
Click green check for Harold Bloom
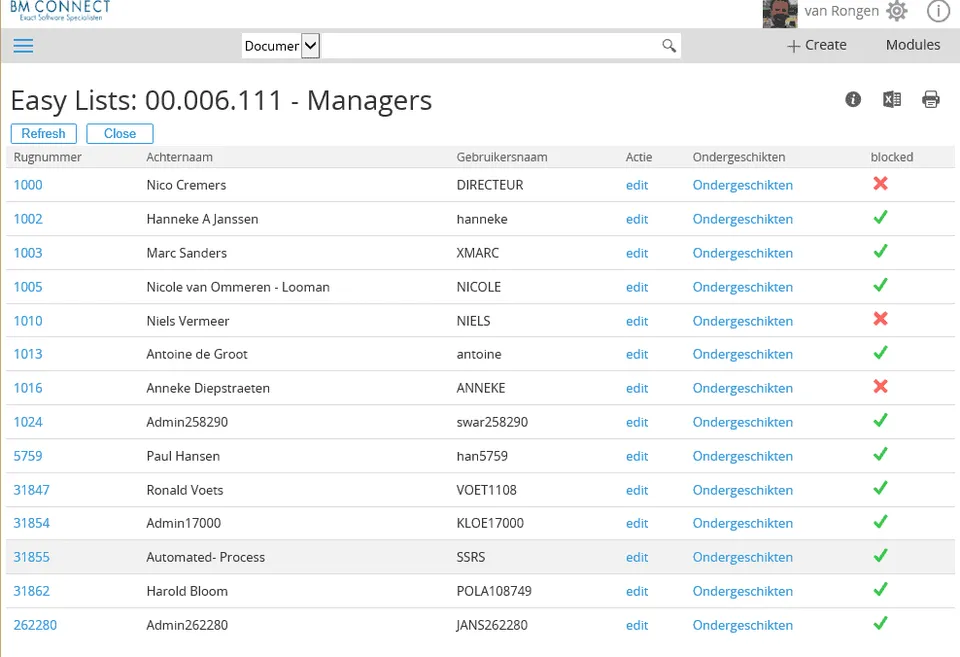[880, 590]
